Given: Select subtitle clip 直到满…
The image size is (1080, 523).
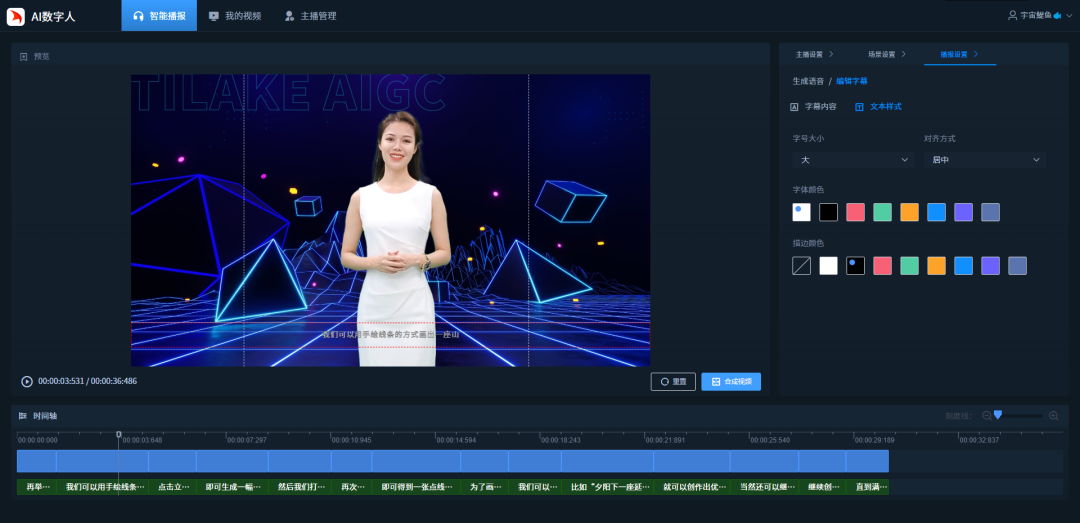Looking at the screenshot, I should [868, 487].
